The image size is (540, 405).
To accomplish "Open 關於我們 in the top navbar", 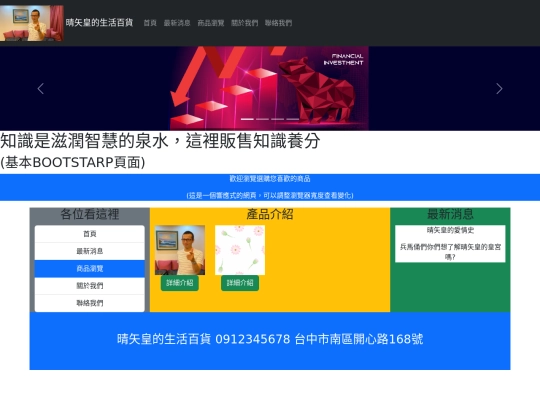I will [245, 23].
